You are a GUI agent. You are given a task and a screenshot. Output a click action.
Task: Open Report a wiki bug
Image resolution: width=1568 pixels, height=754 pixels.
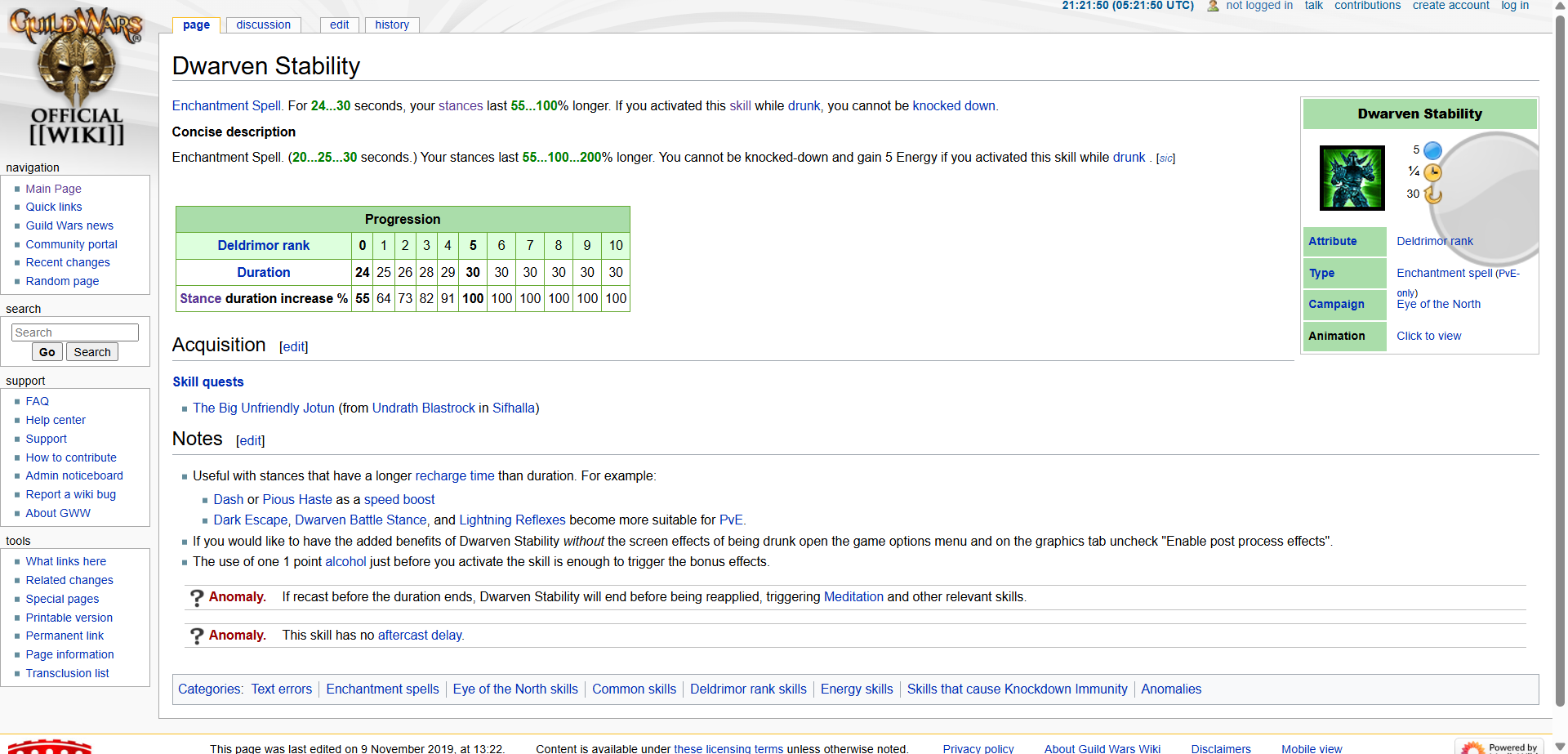tap(71, 494)
